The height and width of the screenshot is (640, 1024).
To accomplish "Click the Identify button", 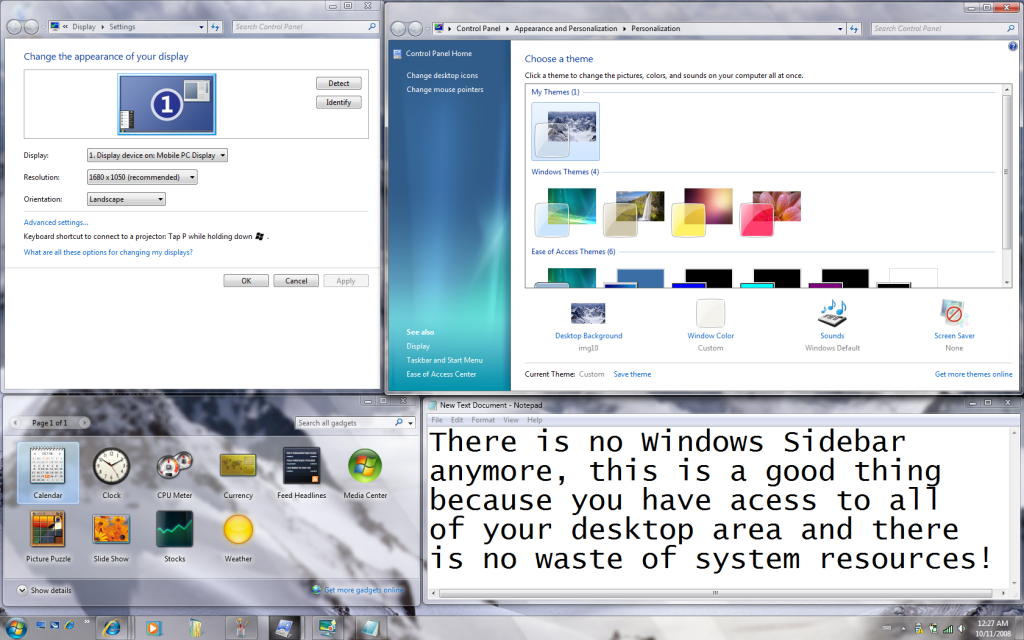I will [x=338, y=103].
